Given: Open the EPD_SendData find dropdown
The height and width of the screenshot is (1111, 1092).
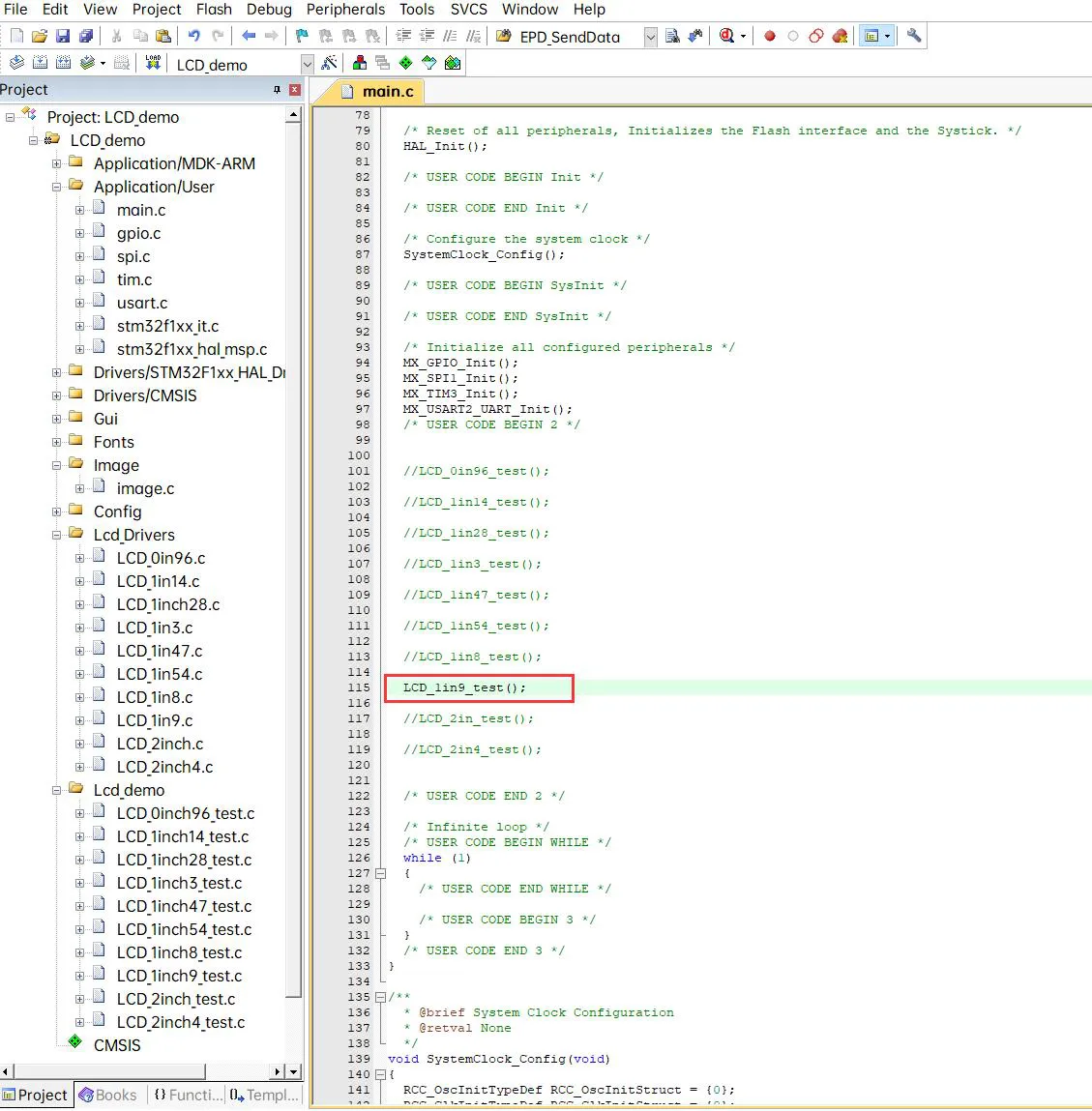Looking at the screenshot, I should (651, 37).
